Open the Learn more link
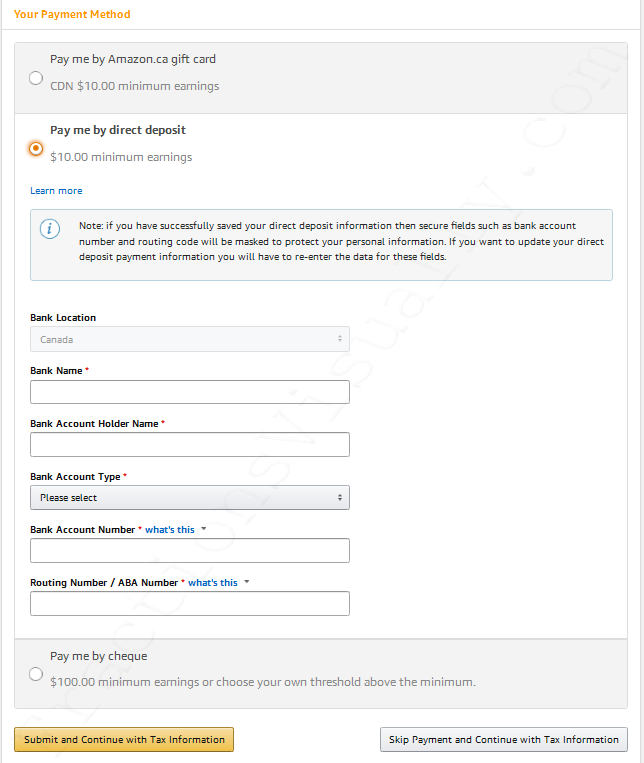 pos(56,191)
